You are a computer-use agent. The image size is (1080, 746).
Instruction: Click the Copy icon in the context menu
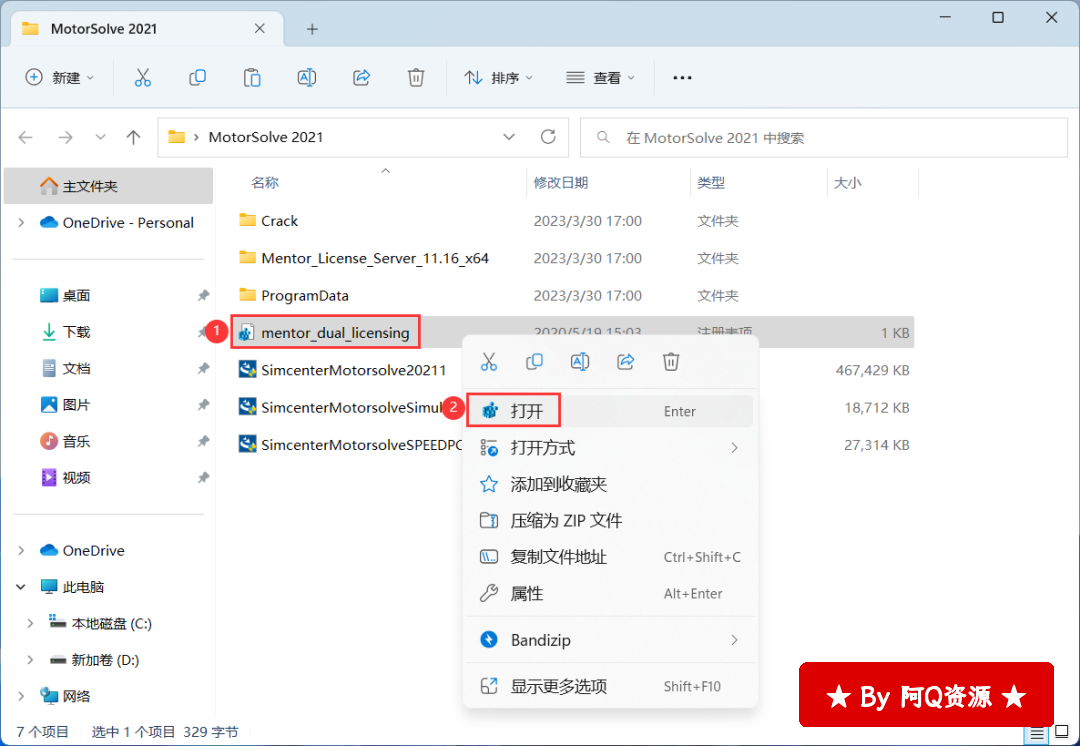534,362
